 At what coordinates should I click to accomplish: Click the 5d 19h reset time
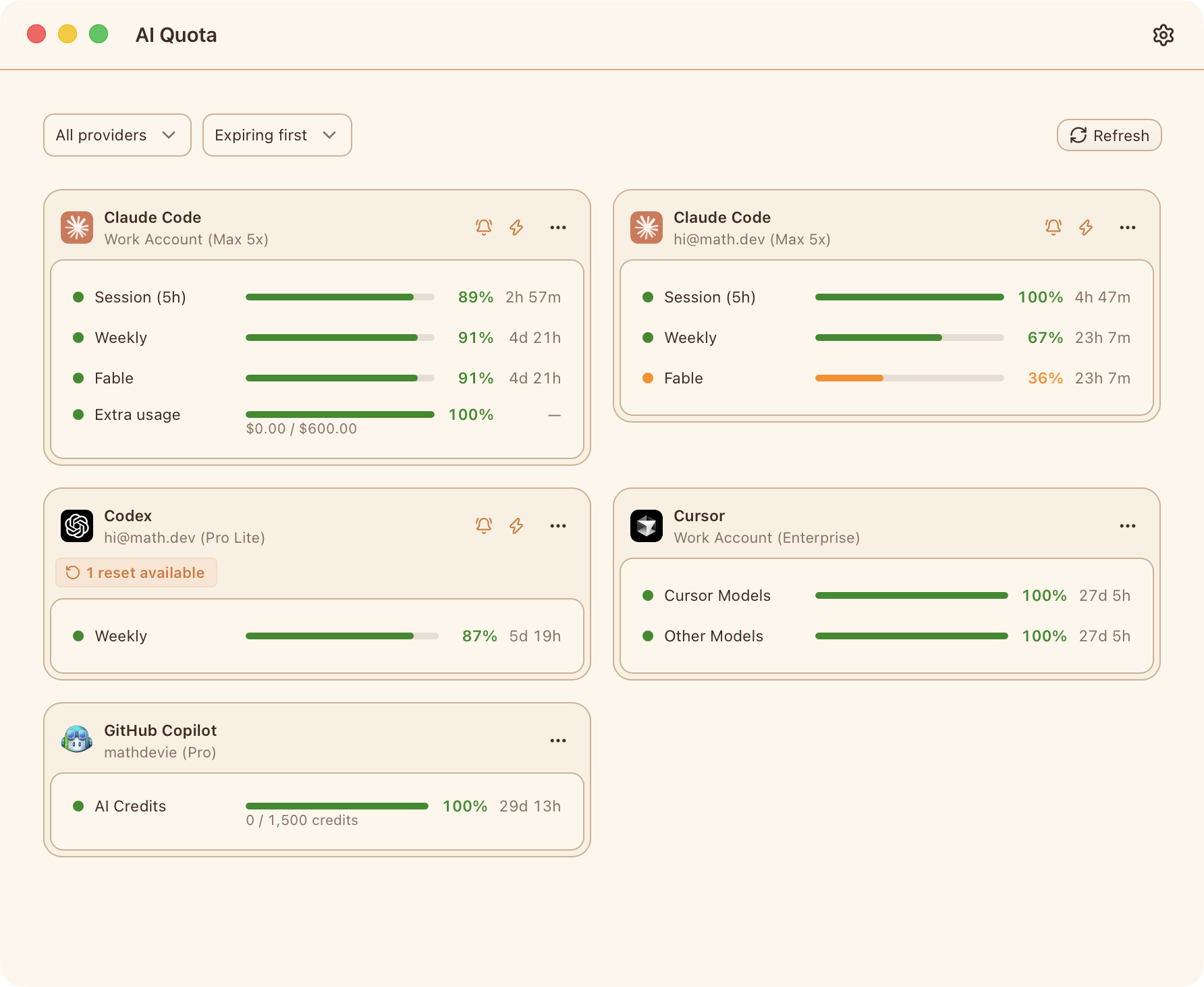(535, 636)
